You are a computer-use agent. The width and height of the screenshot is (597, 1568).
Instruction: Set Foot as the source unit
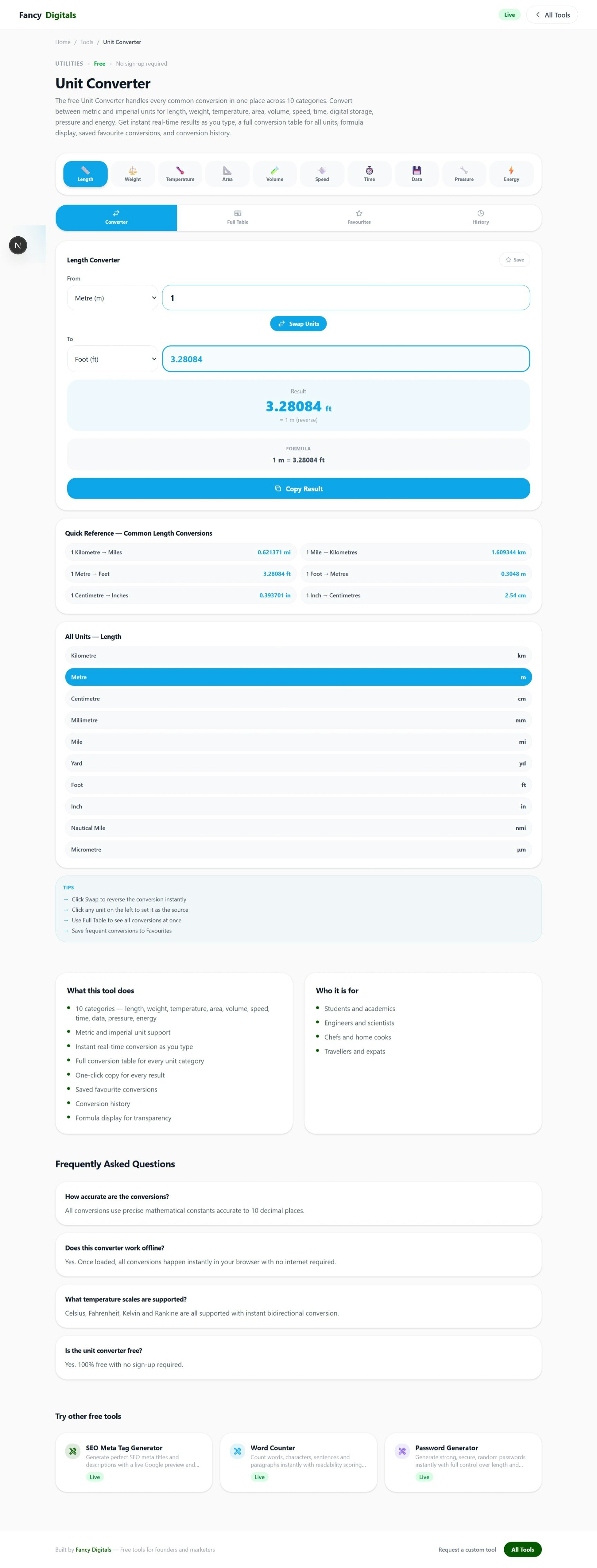click(x=298, y=785)
